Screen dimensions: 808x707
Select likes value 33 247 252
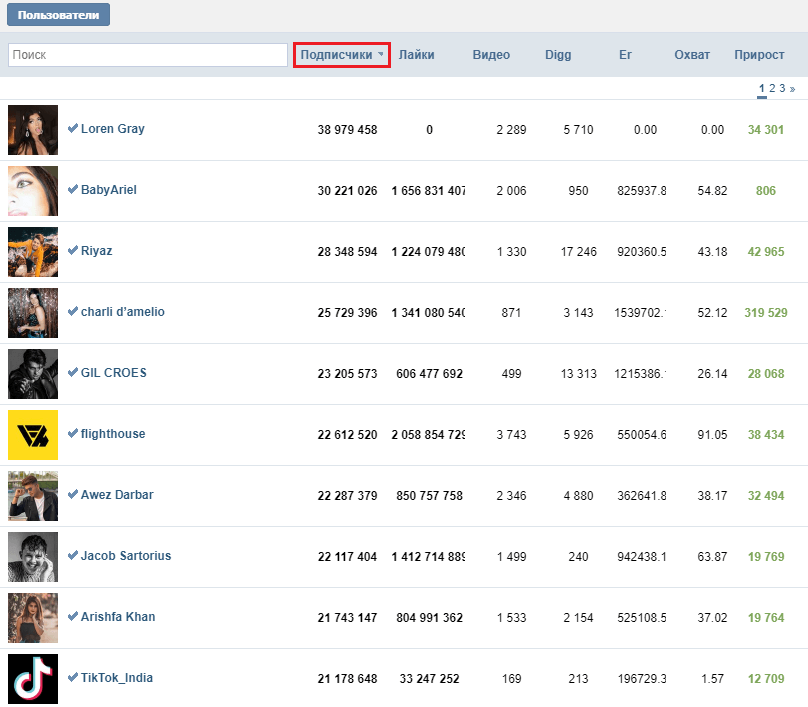(429, 679)
